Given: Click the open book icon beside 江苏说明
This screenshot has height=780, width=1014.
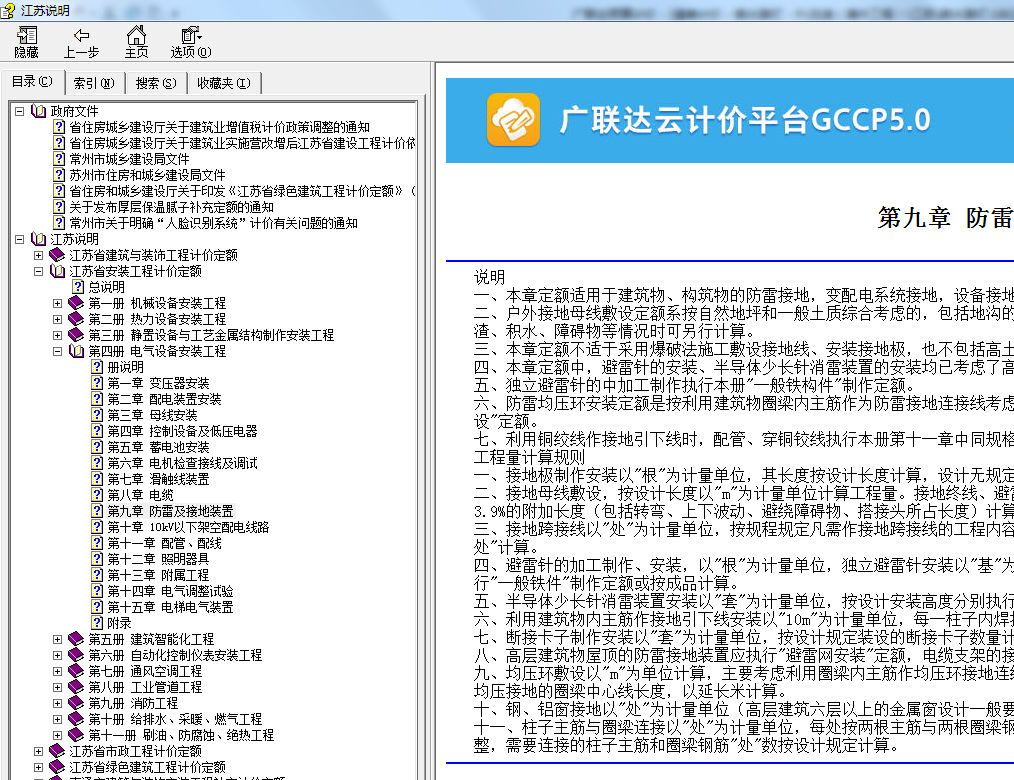Looking at the screenshot, I should (x=39, y=239).
